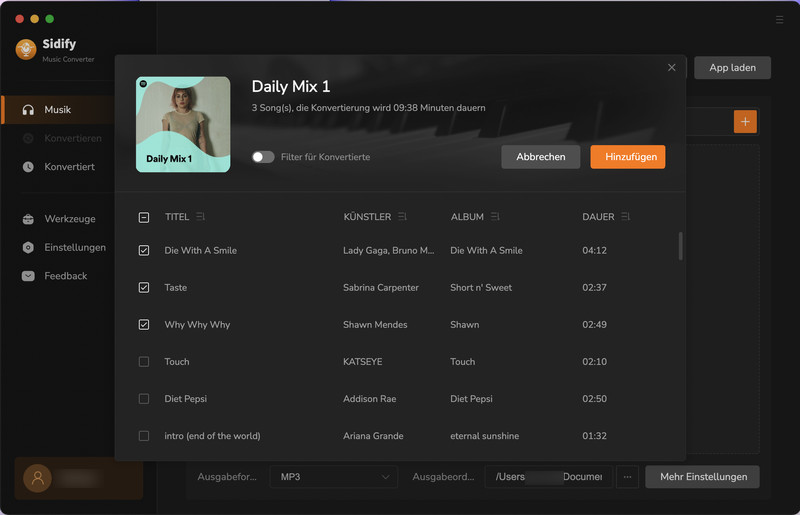800x515 pixels.
Task: Select Konvertieren in the sidebar
Action: pos(73,138)
